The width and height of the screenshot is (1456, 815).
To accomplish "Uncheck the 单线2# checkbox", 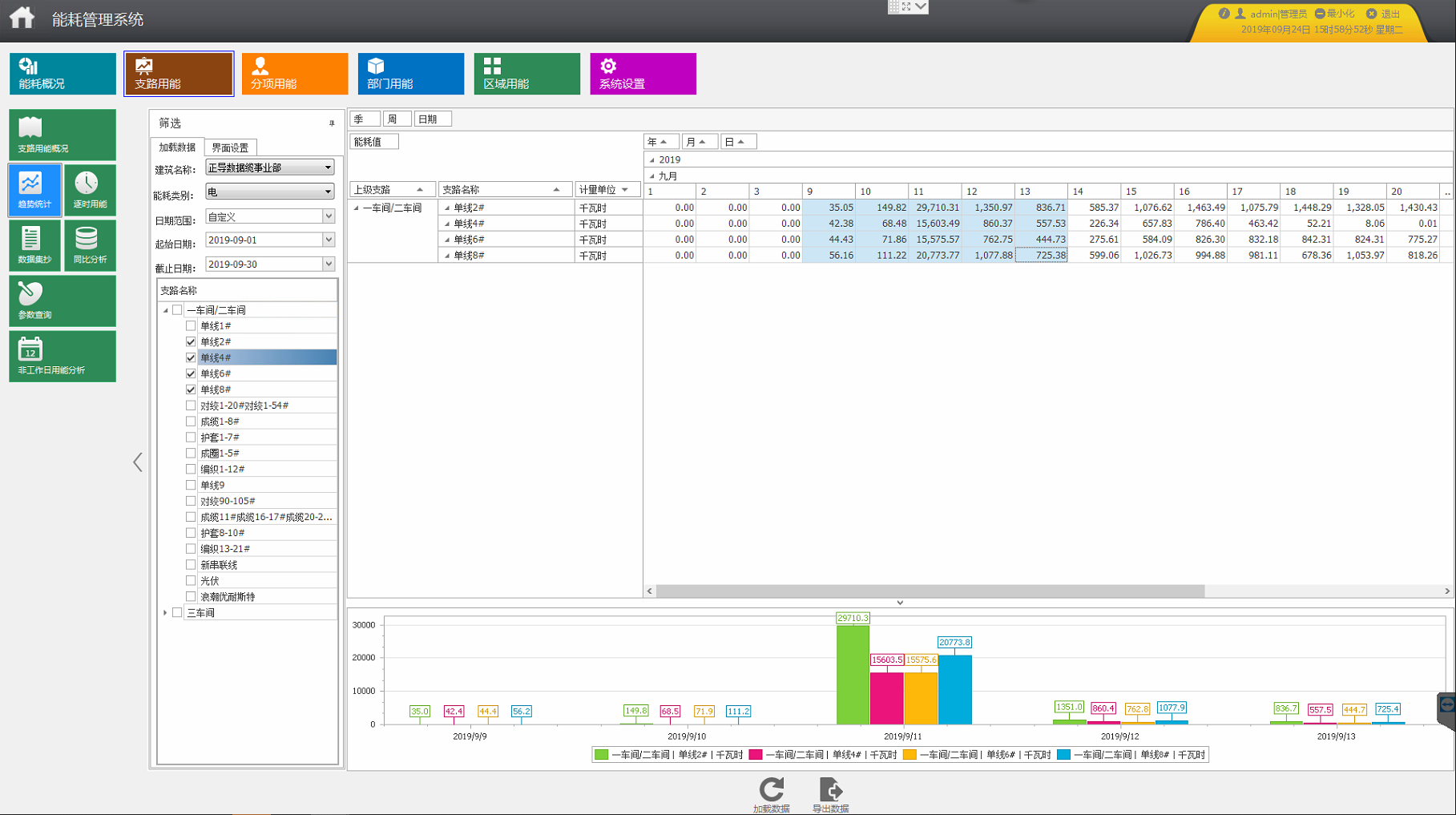I will click(x=191, y=342).
